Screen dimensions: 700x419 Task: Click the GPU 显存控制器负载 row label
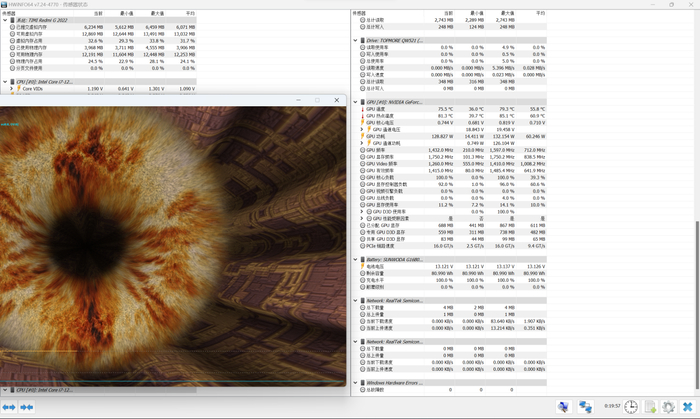pyautogui.click(x=387, y=184)
